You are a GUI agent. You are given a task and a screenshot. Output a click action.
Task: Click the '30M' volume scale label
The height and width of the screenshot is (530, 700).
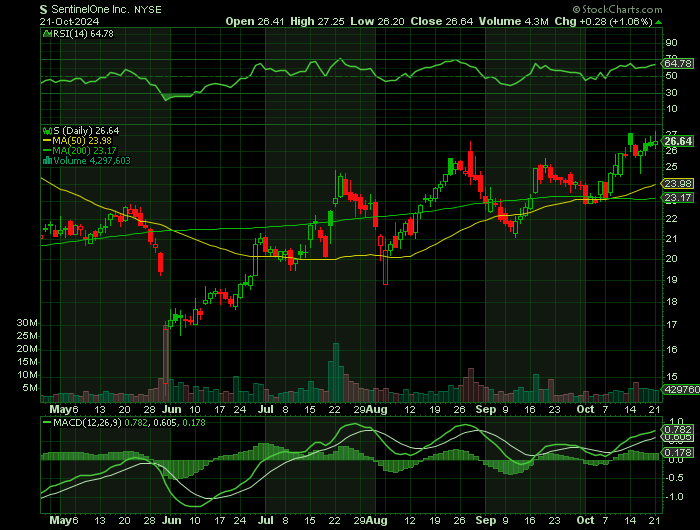27,323
